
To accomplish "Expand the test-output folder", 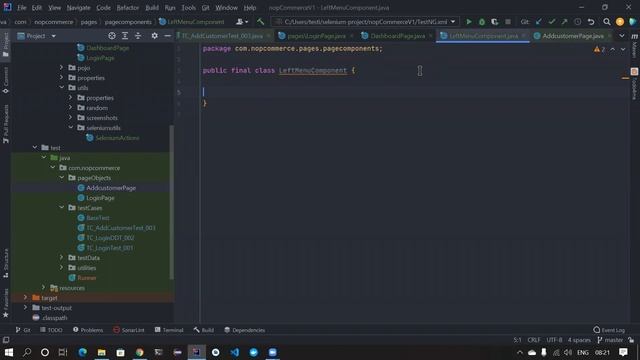I will point(26,307).
